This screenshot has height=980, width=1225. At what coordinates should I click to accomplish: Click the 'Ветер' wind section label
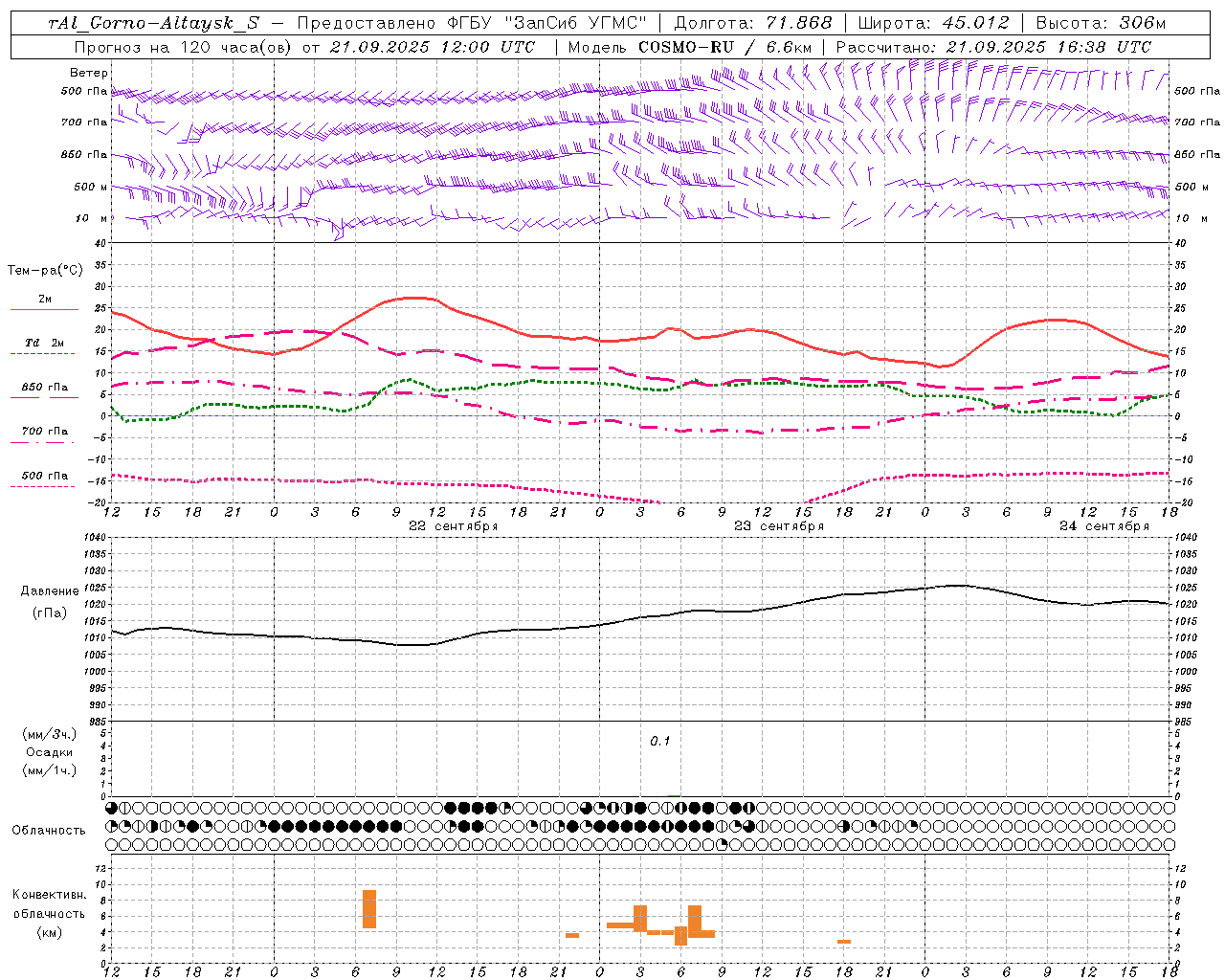[89, 73]
